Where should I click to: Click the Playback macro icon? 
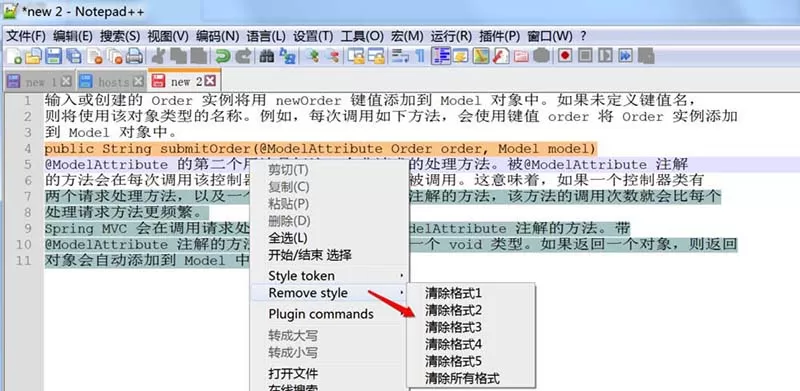[x=605, y=56]
